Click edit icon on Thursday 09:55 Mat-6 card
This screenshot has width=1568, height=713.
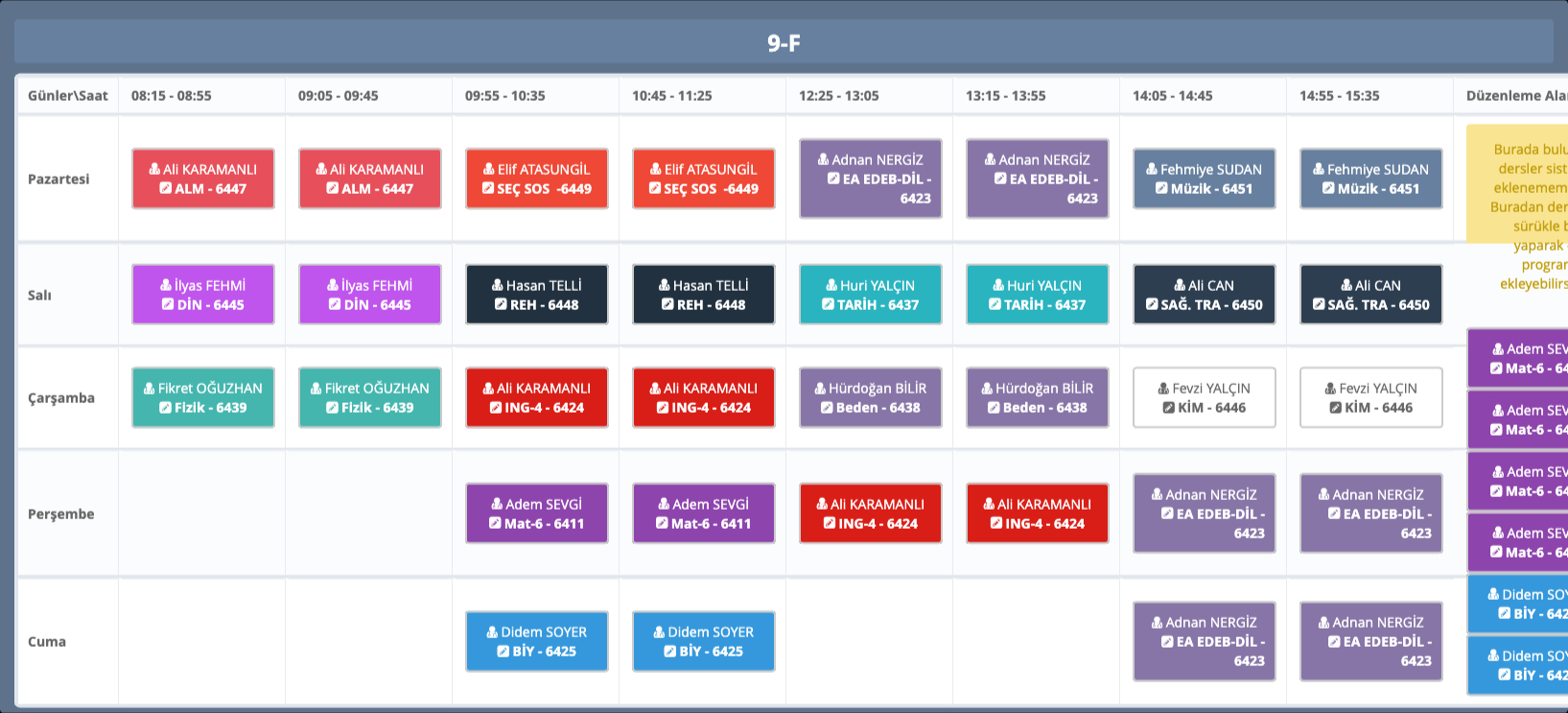coord(495,524)
